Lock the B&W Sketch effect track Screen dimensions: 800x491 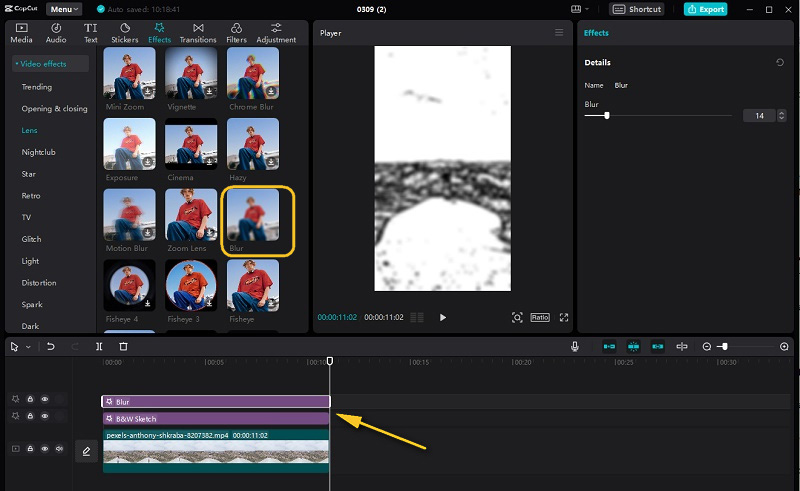click(30, 415)
